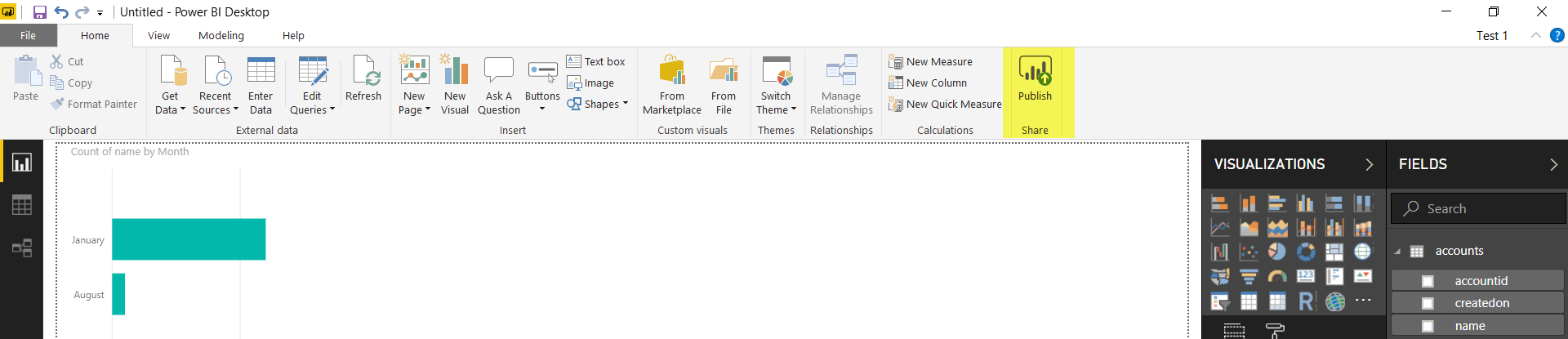1568x339 pixels.
Task: Select the map globe visual
Action: tap(1363, 252)
